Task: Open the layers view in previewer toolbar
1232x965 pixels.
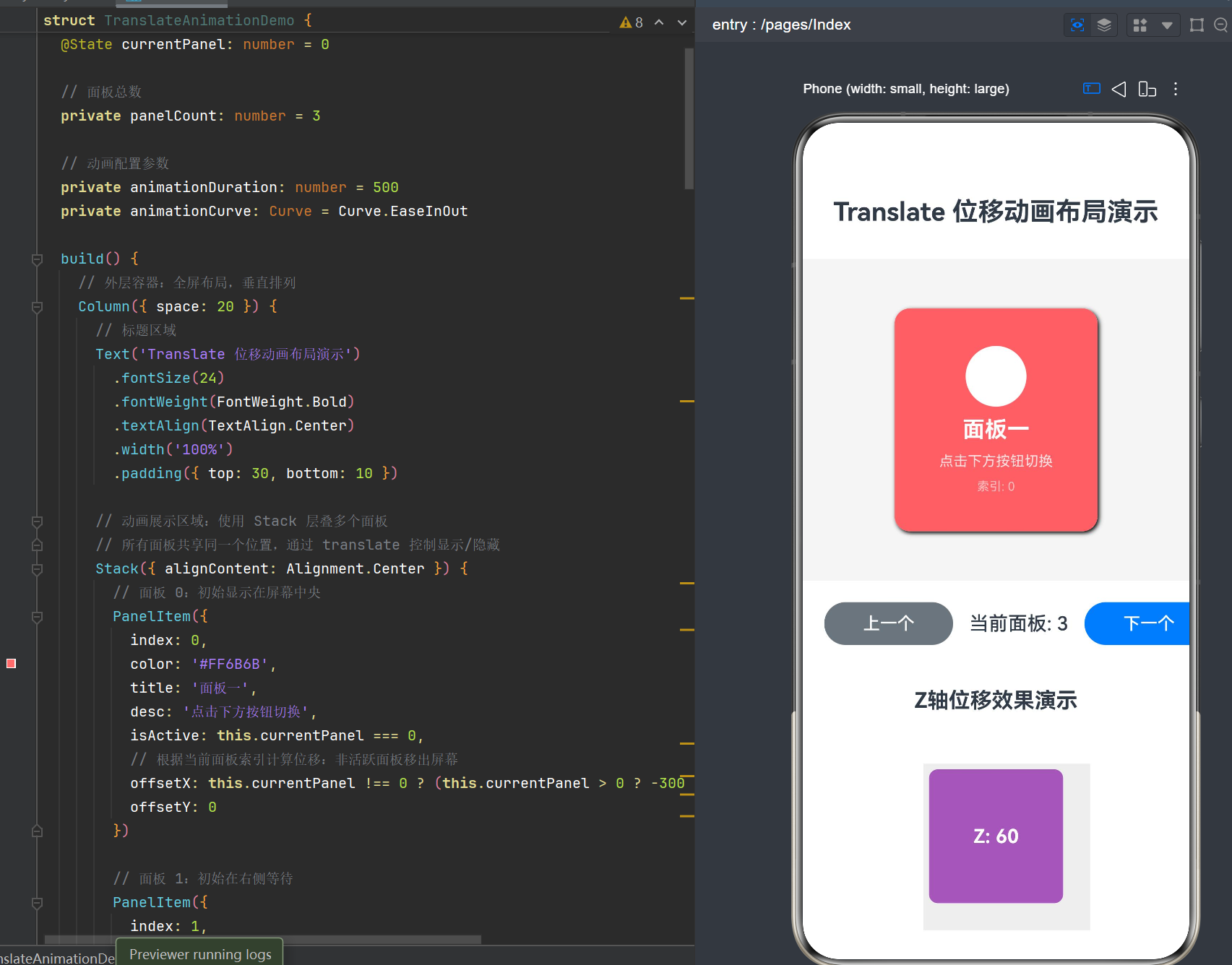Action: click(1104, 25)
